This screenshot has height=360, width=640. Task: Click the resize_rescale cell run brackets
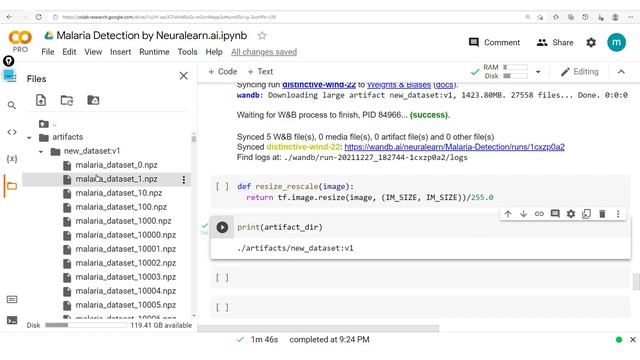pos(222,187)
